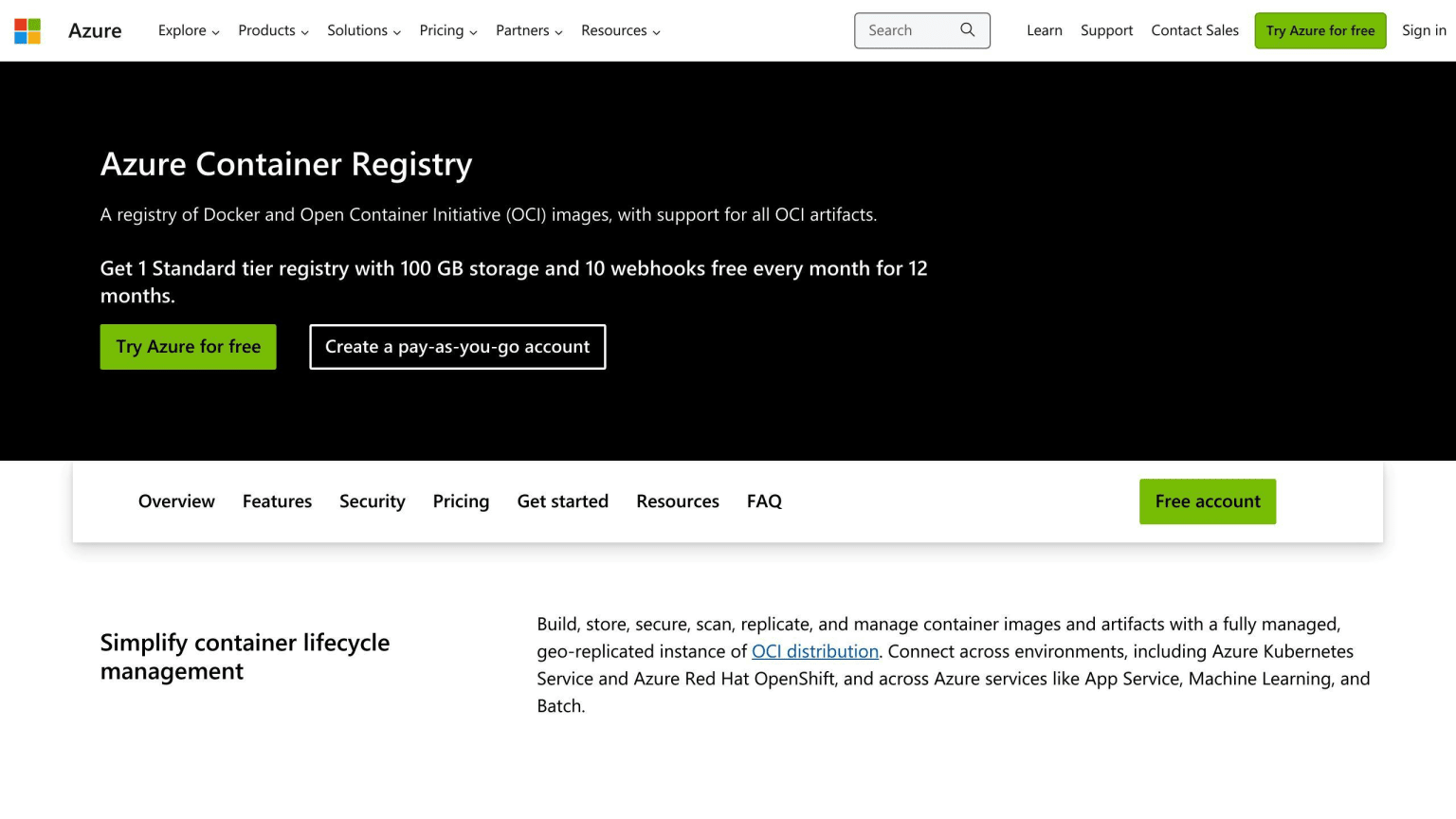Expand the Products dropdown menu
This screenshot has width=1456, height=819.
coord(273,30)
